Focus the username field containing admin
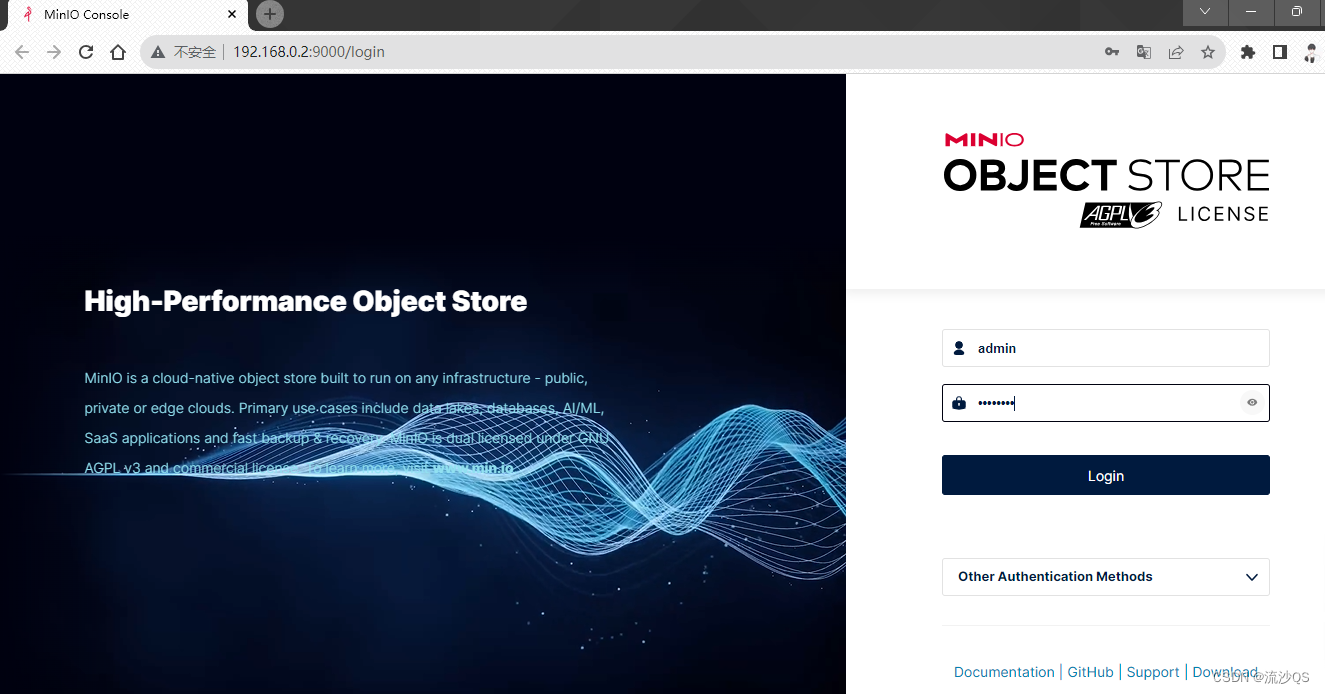Viewport: 1325px width, 694px height. pyautogui.click(x=1106, y=348)
